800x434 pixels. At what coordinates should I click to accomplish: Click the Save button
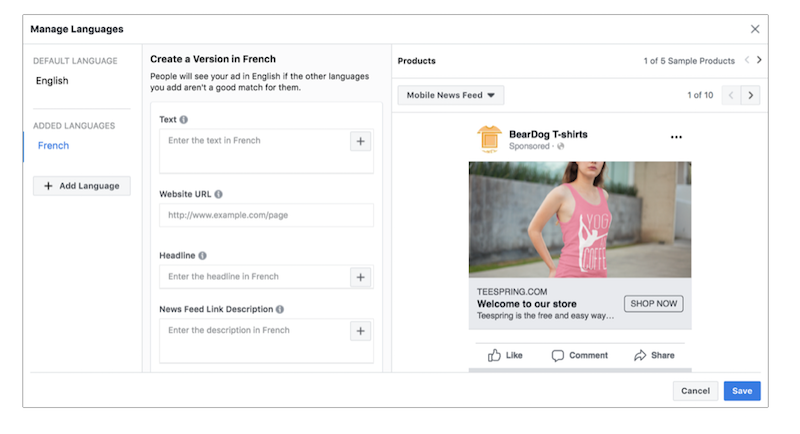click(741, 391)
